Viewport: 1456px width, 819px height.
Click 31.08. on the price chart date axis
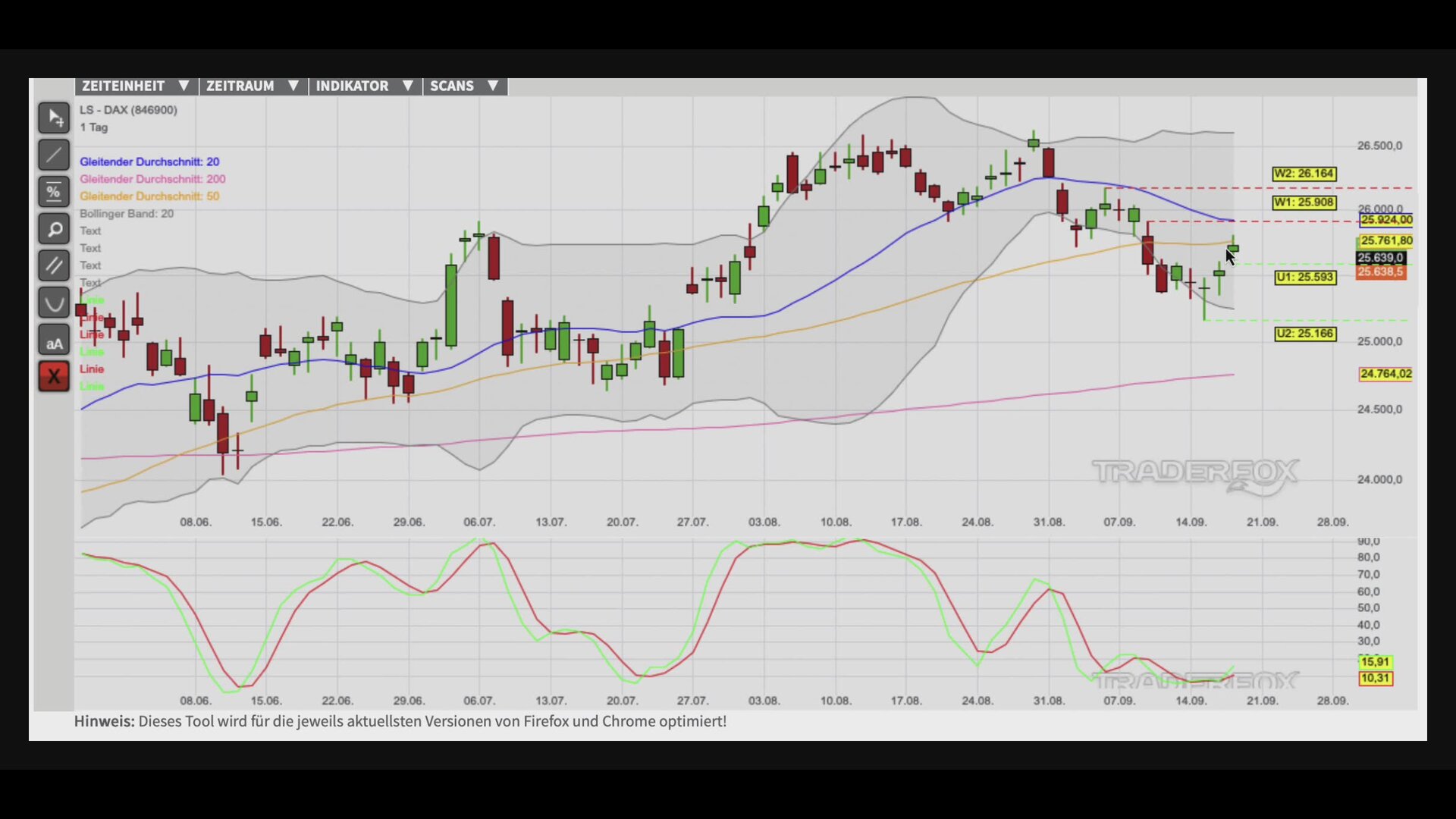point(1049,522)
